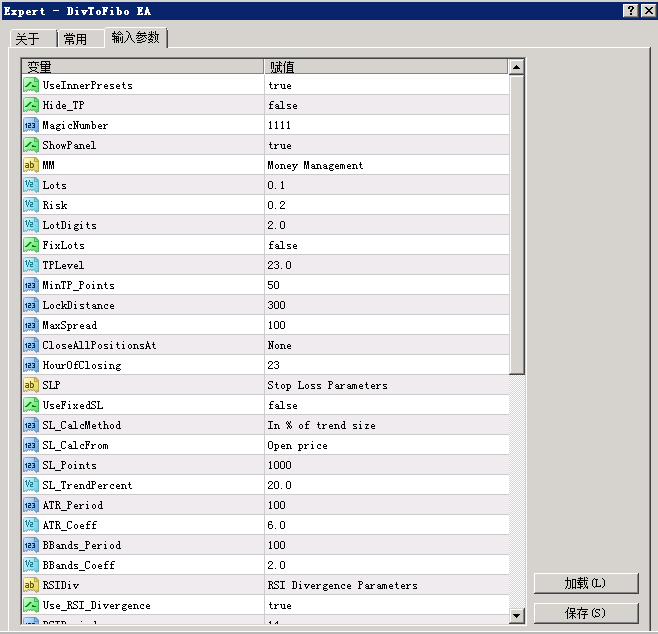Click the ATR_Coeff double type icon
Viewport: 658px width, 634px height.
click(31, 525)
